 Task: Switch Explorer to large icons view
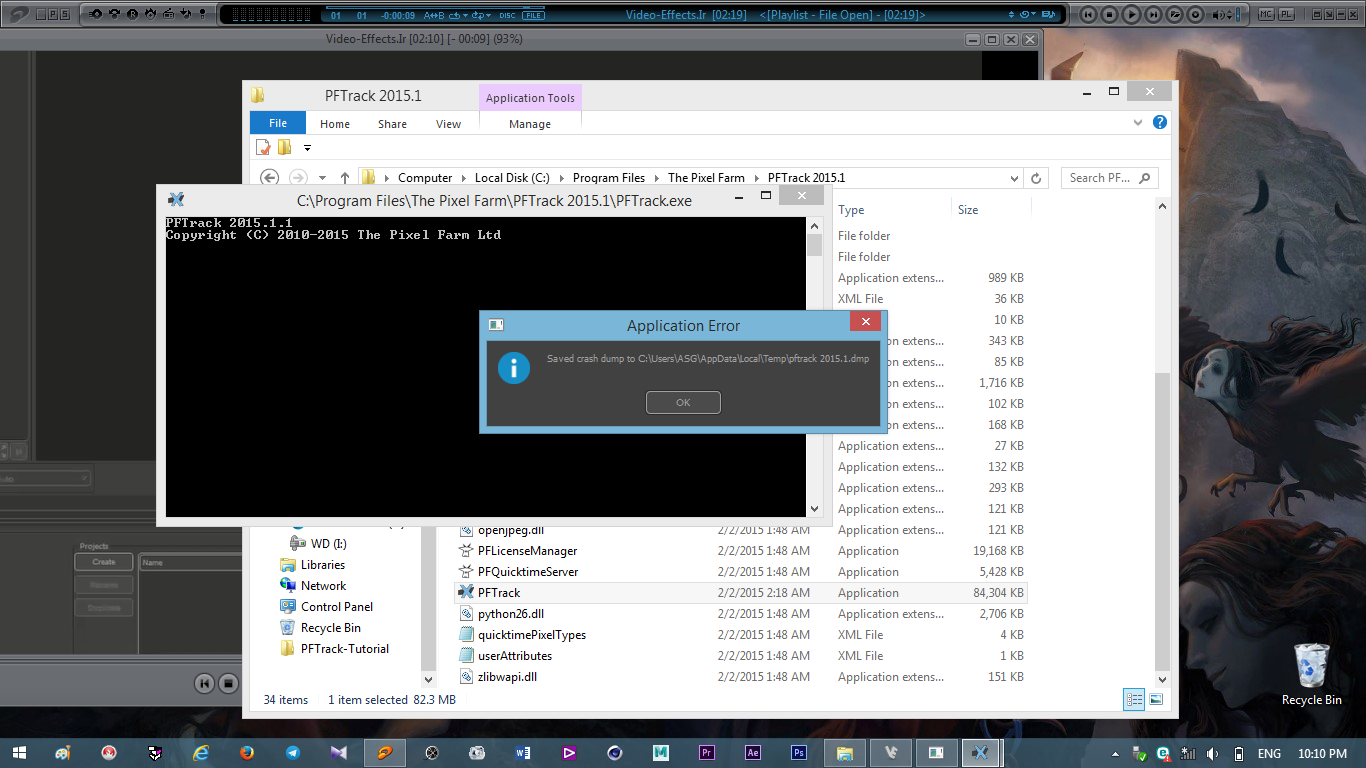click(1156, 700)
